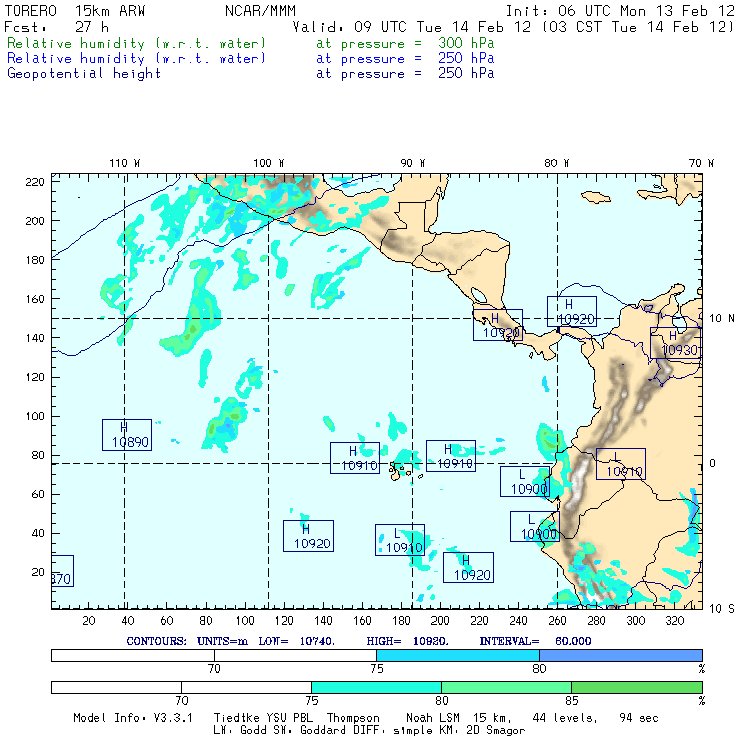Select the green '300 hPa' pressure value
Image resolution: width=740 pixels, height=740 pixels.
click(466, 43)
